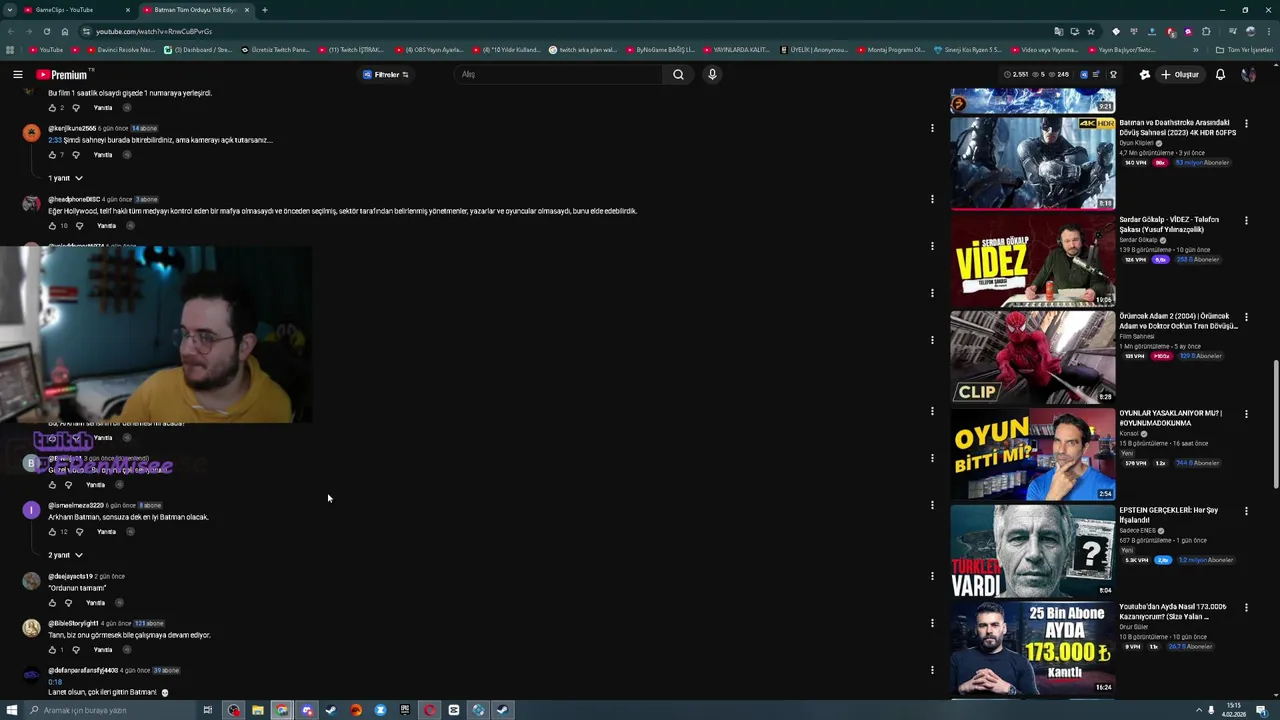The width and height of the screenshot is (1280, 720).
Task: Expand the 2 yanıt replies
Action: click(x=66, y=555)
